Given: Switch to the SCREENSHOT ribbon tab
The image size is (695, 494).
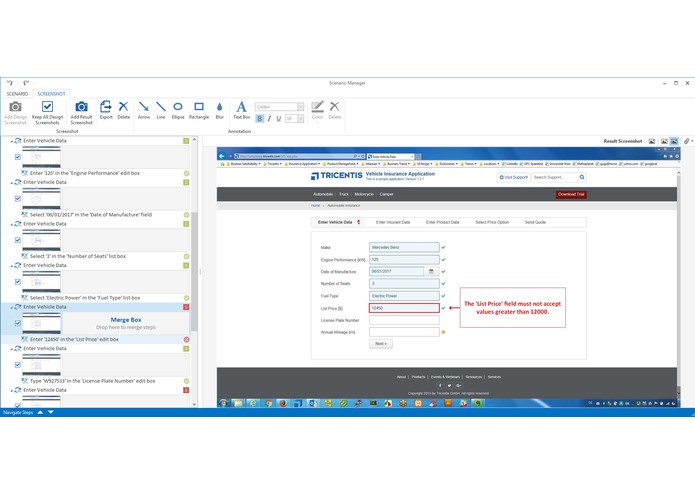Looking at the screenshot, I should pos(51,94).
